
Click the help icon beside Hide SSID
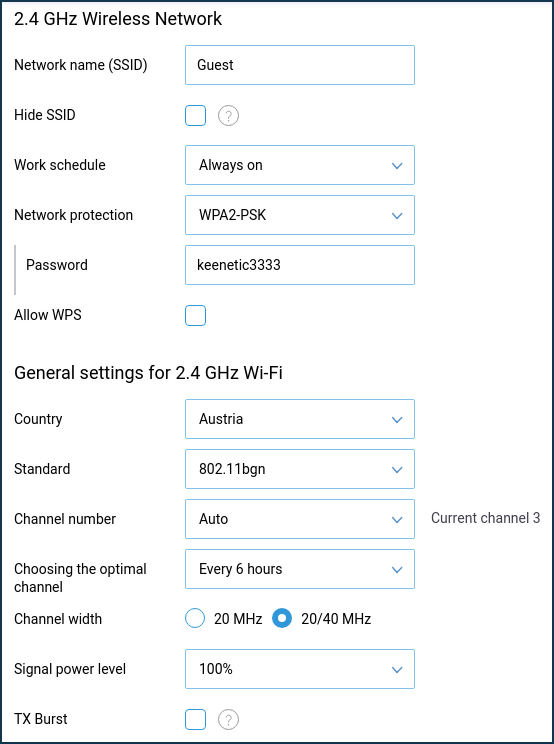click(x=228, y=115)
